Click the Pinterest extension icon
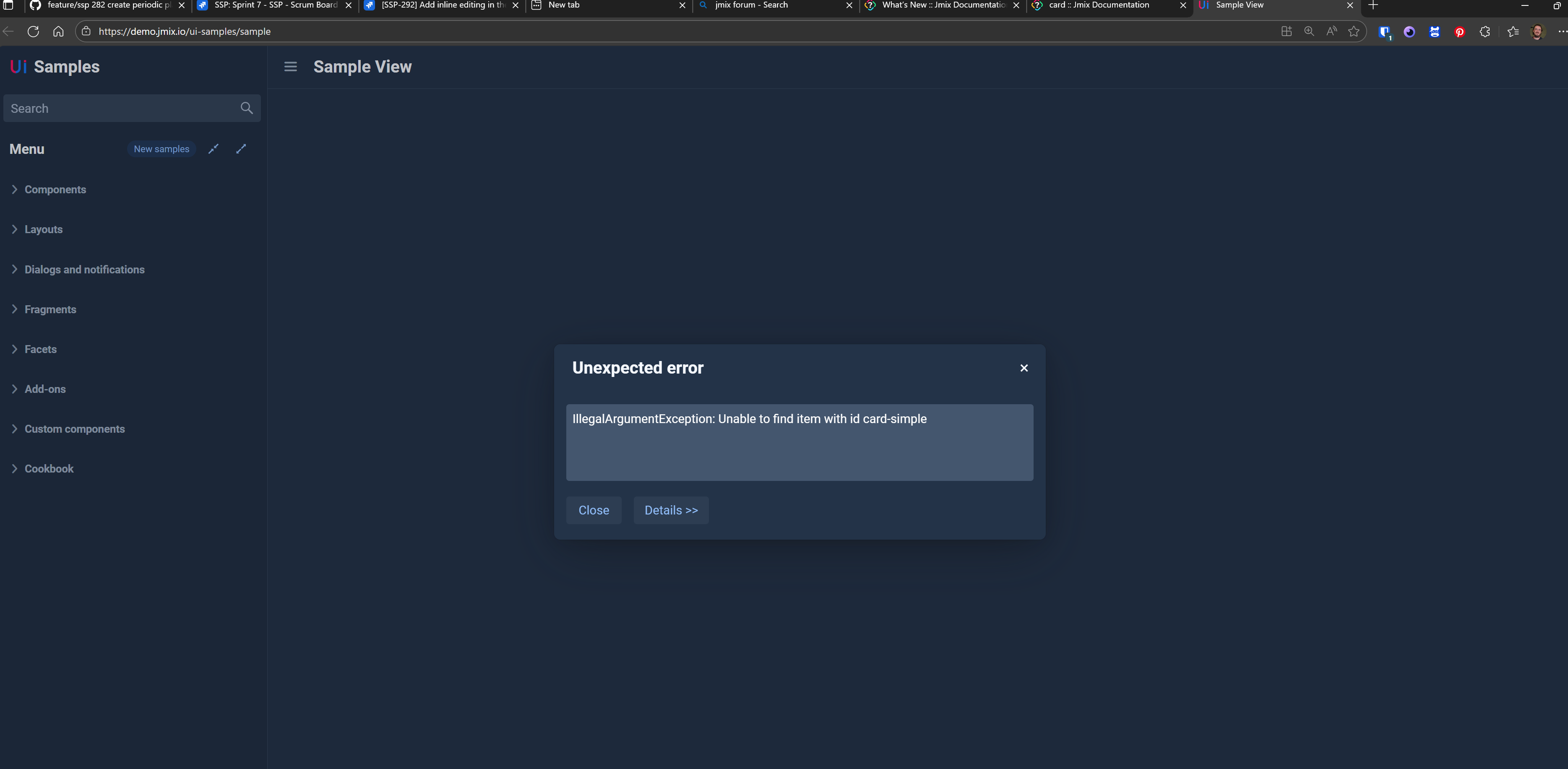The height and width of the screenshot is (769, 1568). [1460, 31]
